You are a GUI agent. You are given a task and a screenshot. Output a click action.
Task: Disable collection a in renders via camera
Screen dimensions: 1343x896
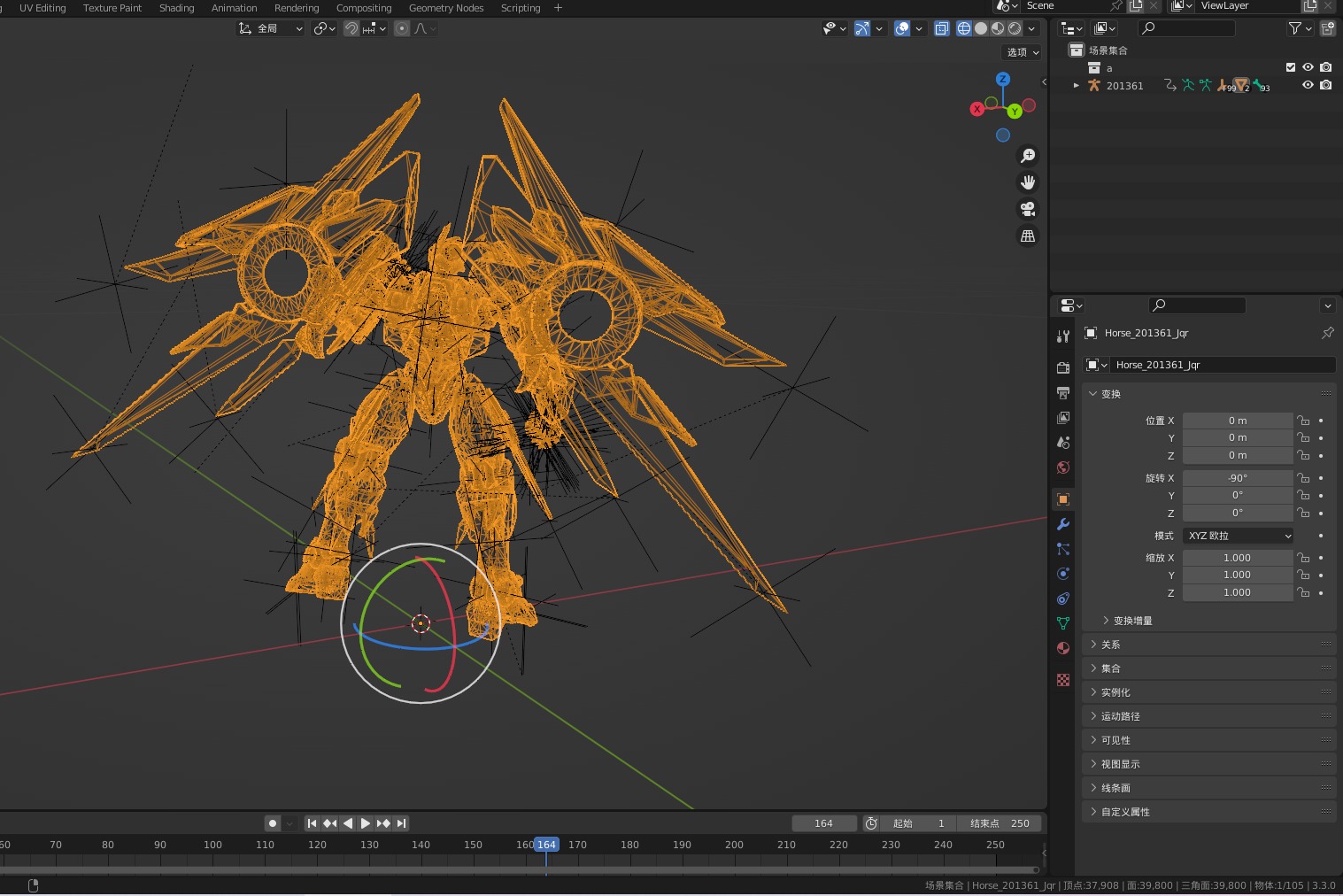click(1325, 67)
